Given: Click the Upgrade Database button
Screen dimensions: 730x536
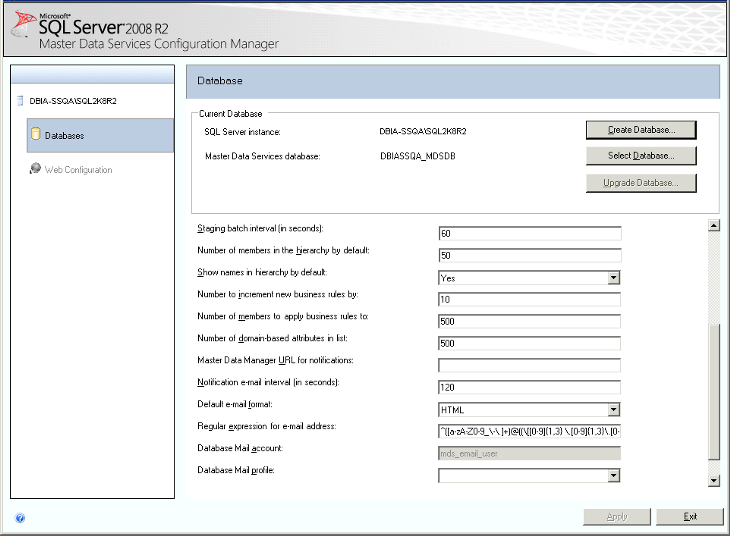Looking at the screenshot, I should [x=641, y=183].
